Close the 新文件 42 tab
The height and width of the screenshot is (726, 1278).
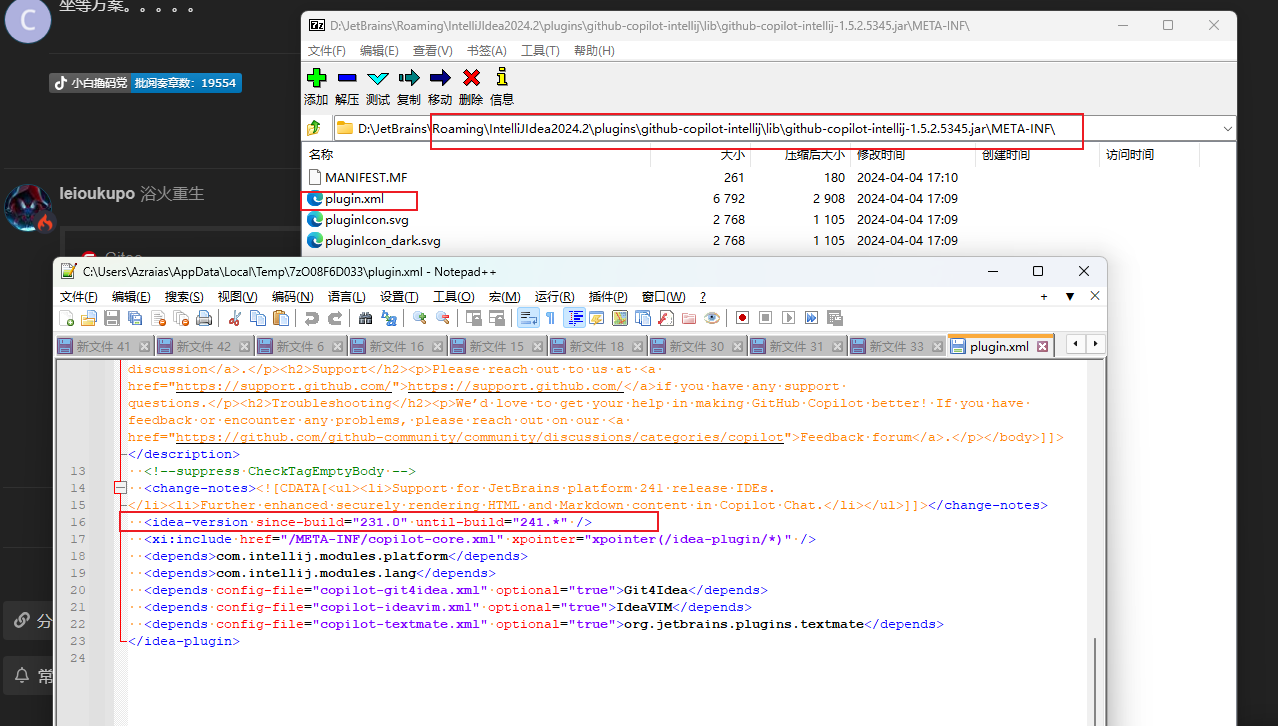[244, 347]
